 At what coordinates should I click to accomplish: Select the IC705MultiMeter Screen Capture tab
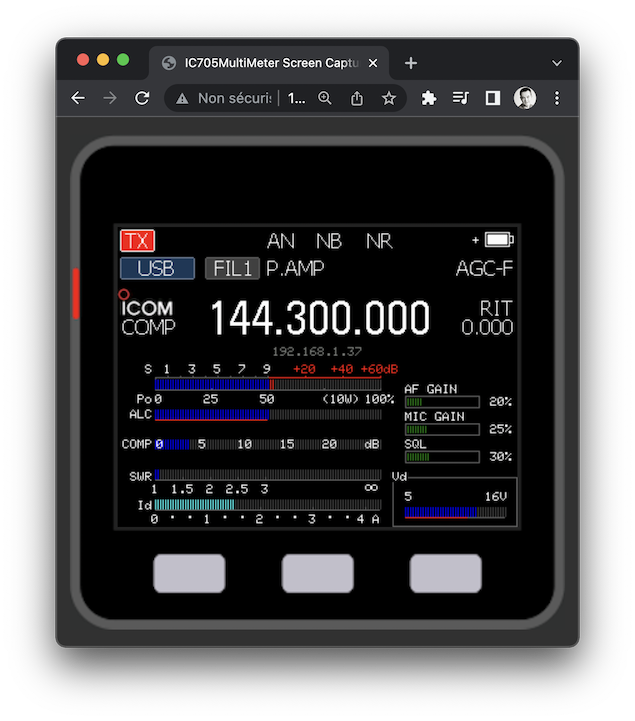click(x=269, y=63)
